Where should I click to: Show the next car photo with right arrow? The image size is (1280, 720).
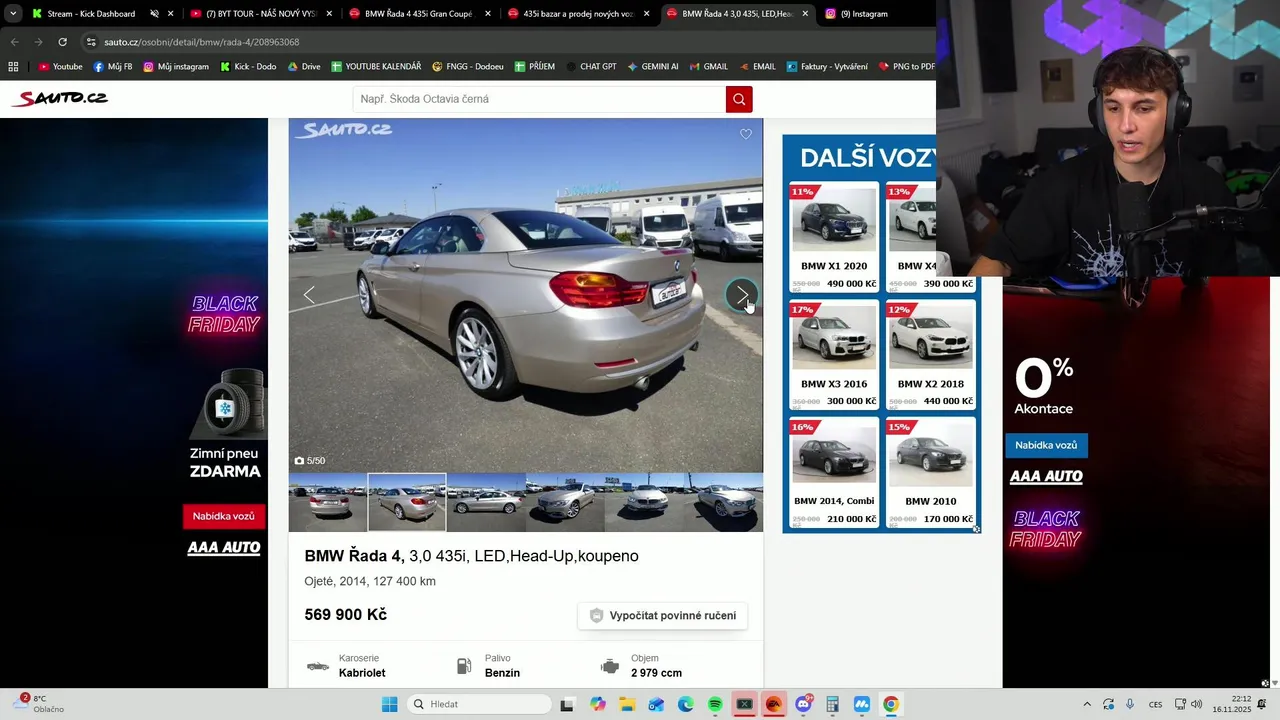(x=741, y=295)
